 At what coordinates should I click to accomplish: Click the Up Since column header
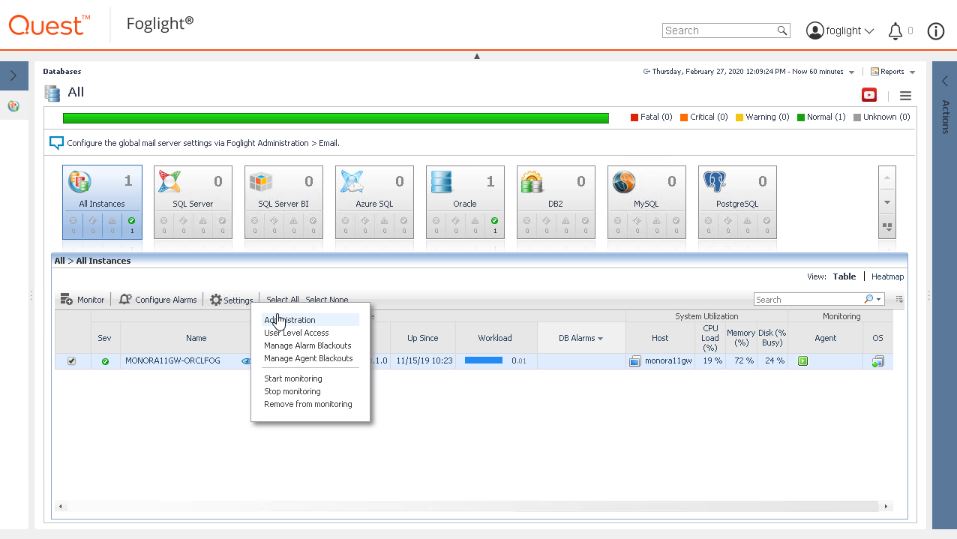coord(422,338)
